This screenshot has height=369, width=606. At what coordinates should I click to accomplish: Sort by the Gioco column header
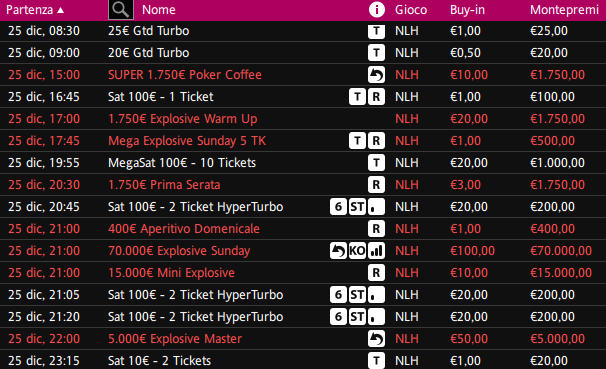pos(411,10)
